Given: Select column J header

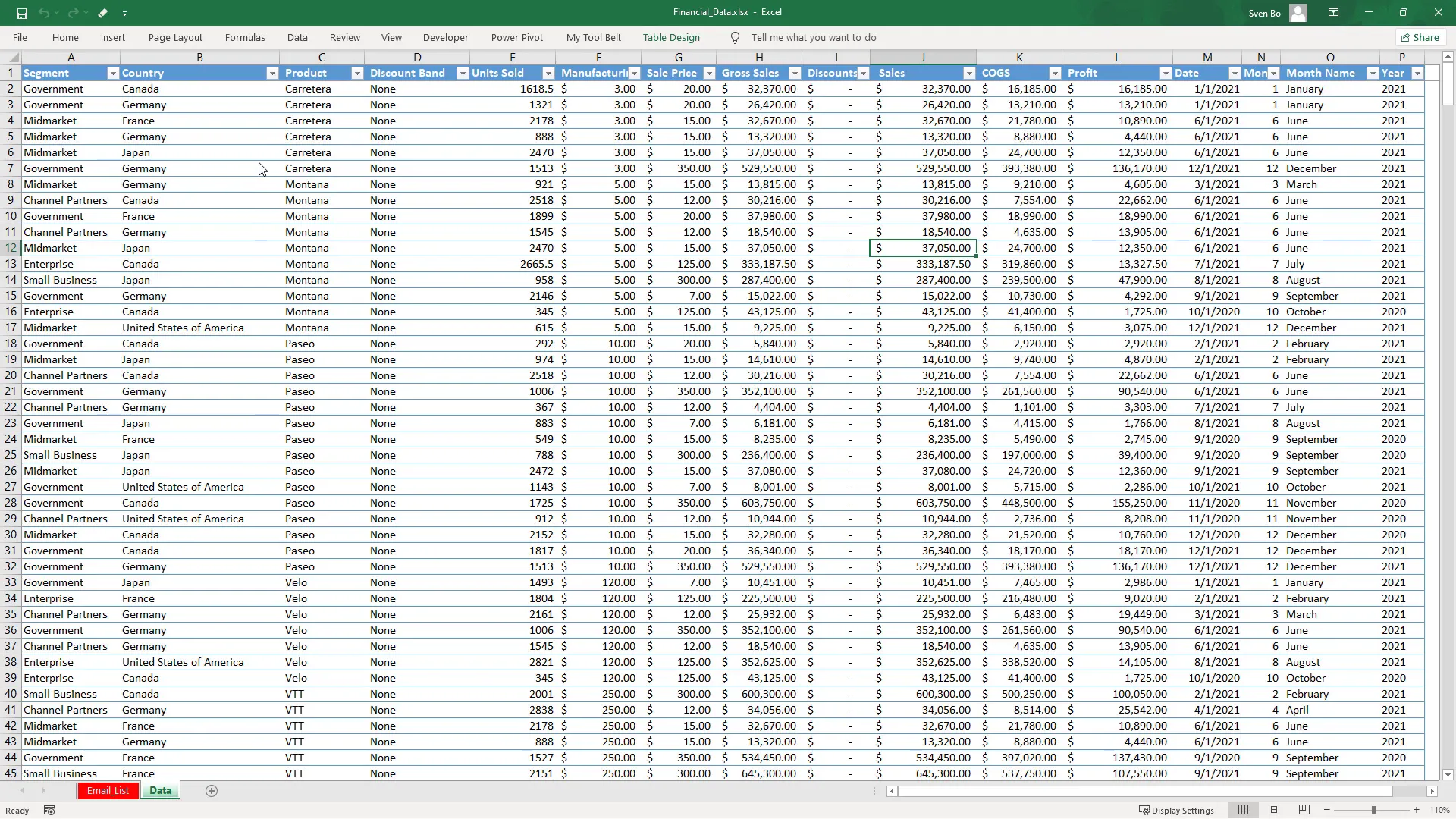Looking at the screenshot, I should 923,58.
